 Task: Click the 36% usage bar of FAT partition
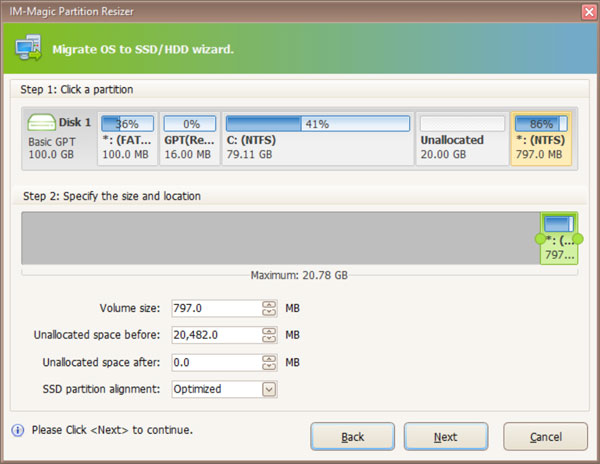click(127, 124)
